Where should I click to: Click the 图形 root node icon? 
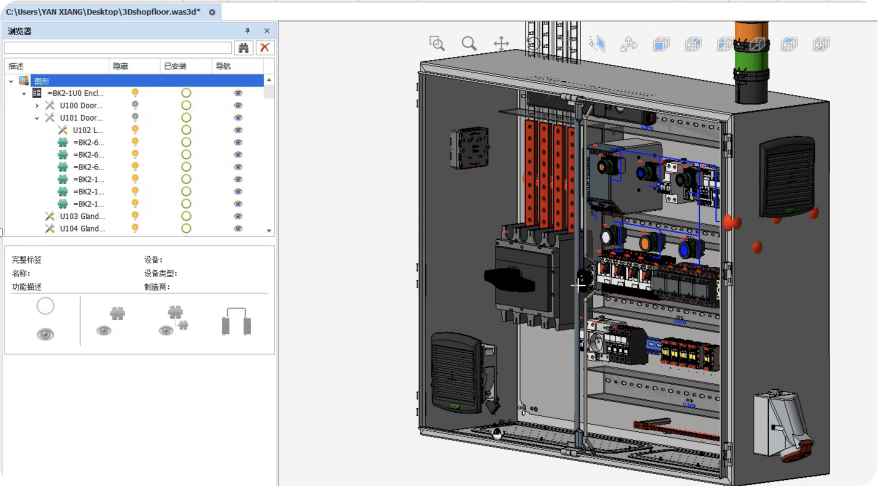[x=24, y=81]
